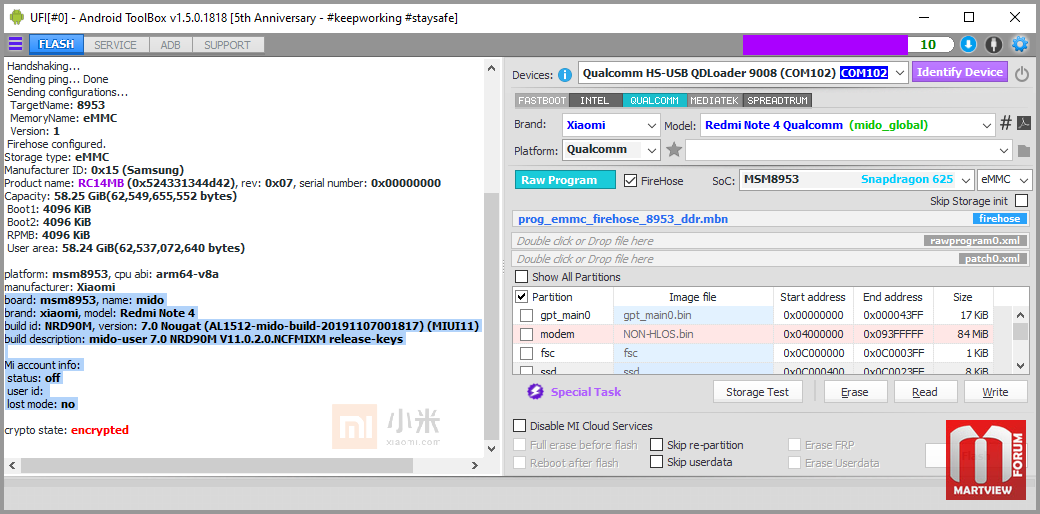Click the power icon beside Identify Device

(x=1022, y=74)
